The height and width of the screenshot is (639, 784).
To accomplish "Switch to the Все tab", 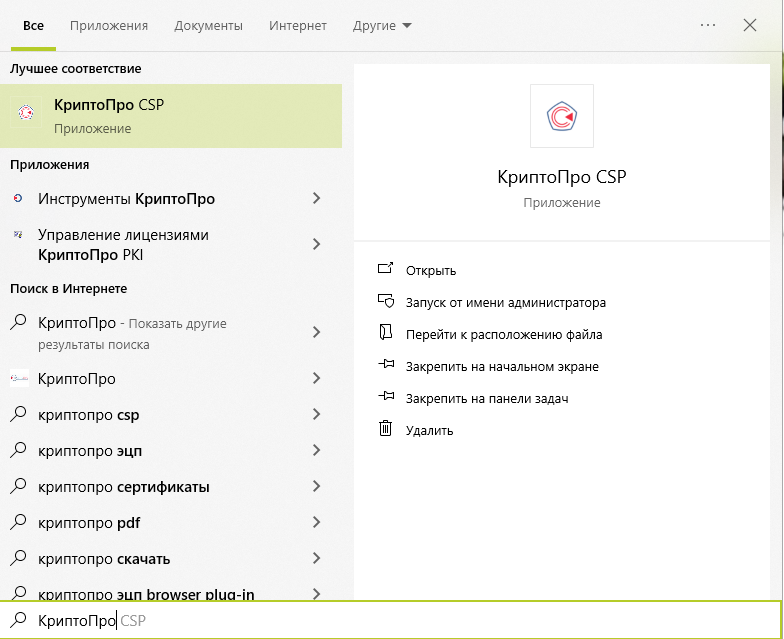I will click(x=33, y=26).
